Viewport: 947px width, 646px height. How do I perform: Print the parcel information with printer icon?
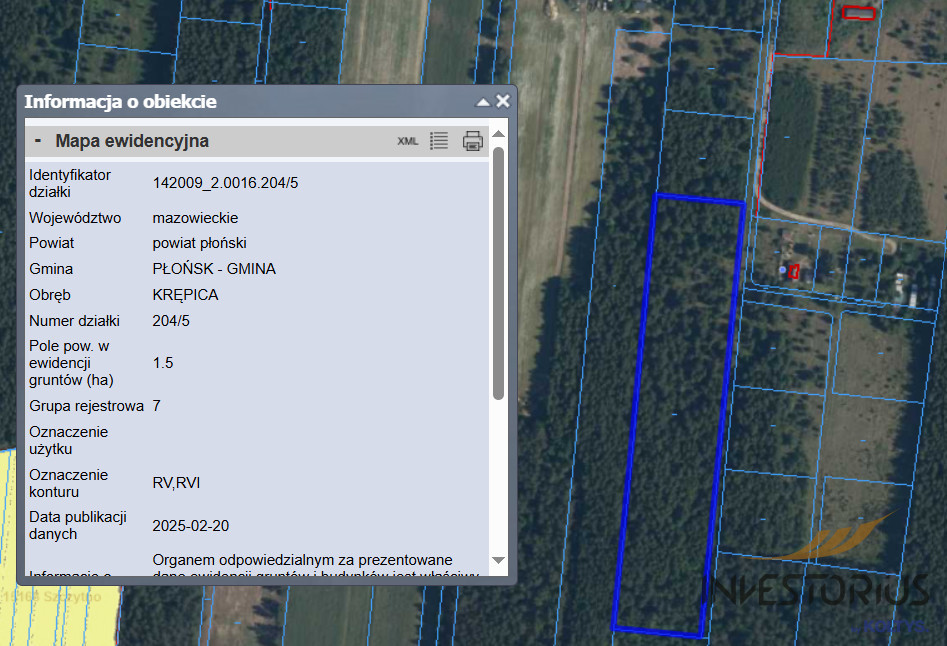473,141
